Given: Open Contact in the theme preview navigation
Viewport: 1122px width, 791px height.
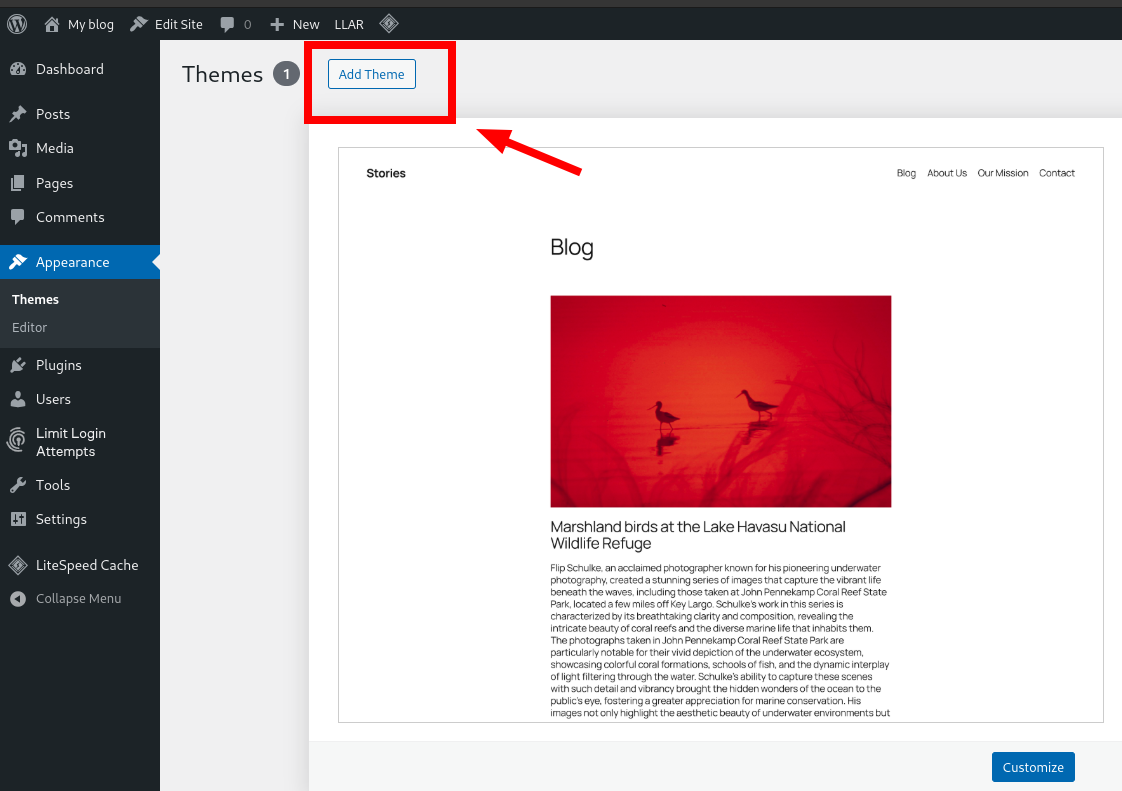Looking at the screenshot, I should coord(1057,172).
